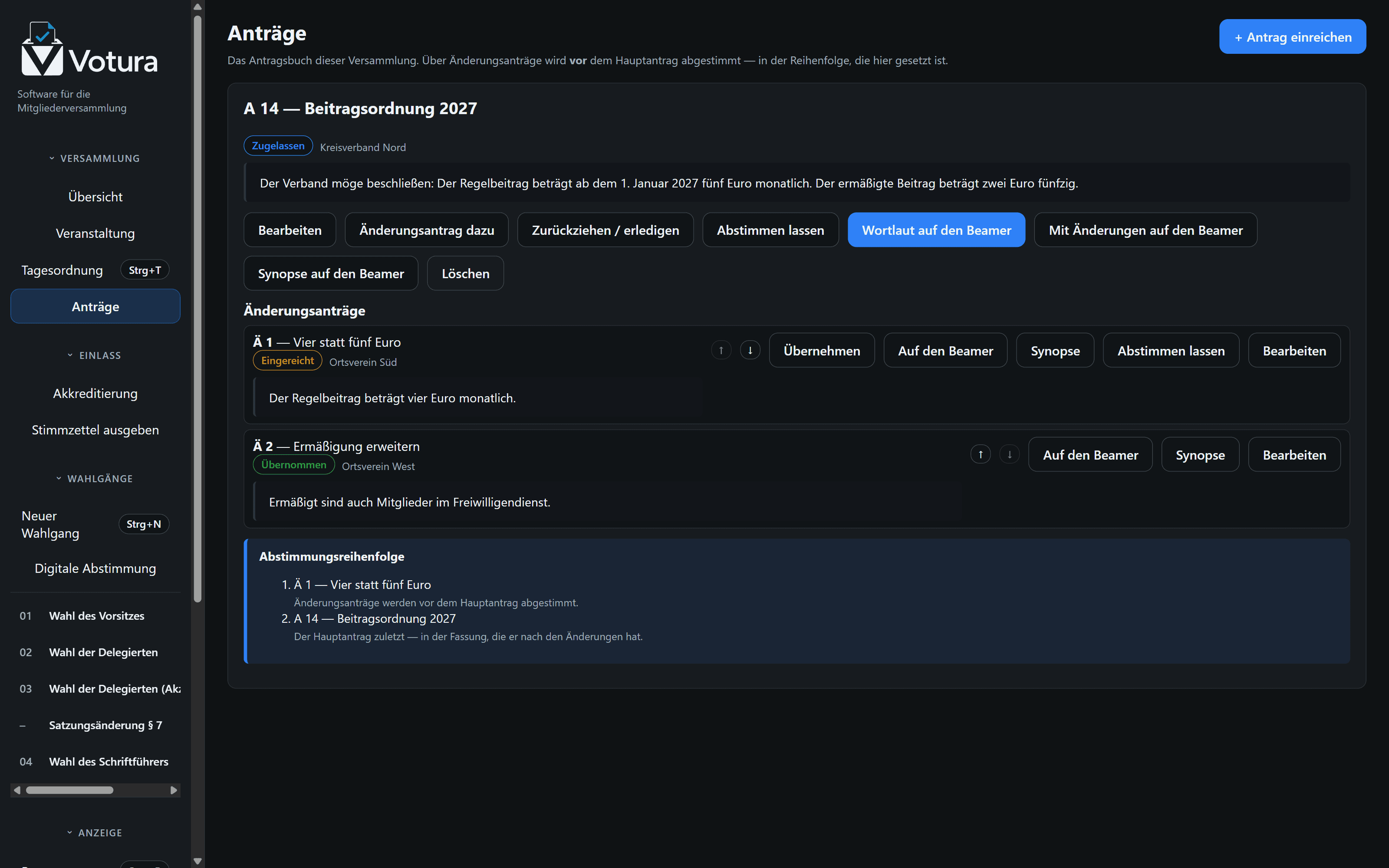Screen dimensions: 1389x868
Task: Select ballot 04 Wahl des Schriftführers
Action: (95, 762)
